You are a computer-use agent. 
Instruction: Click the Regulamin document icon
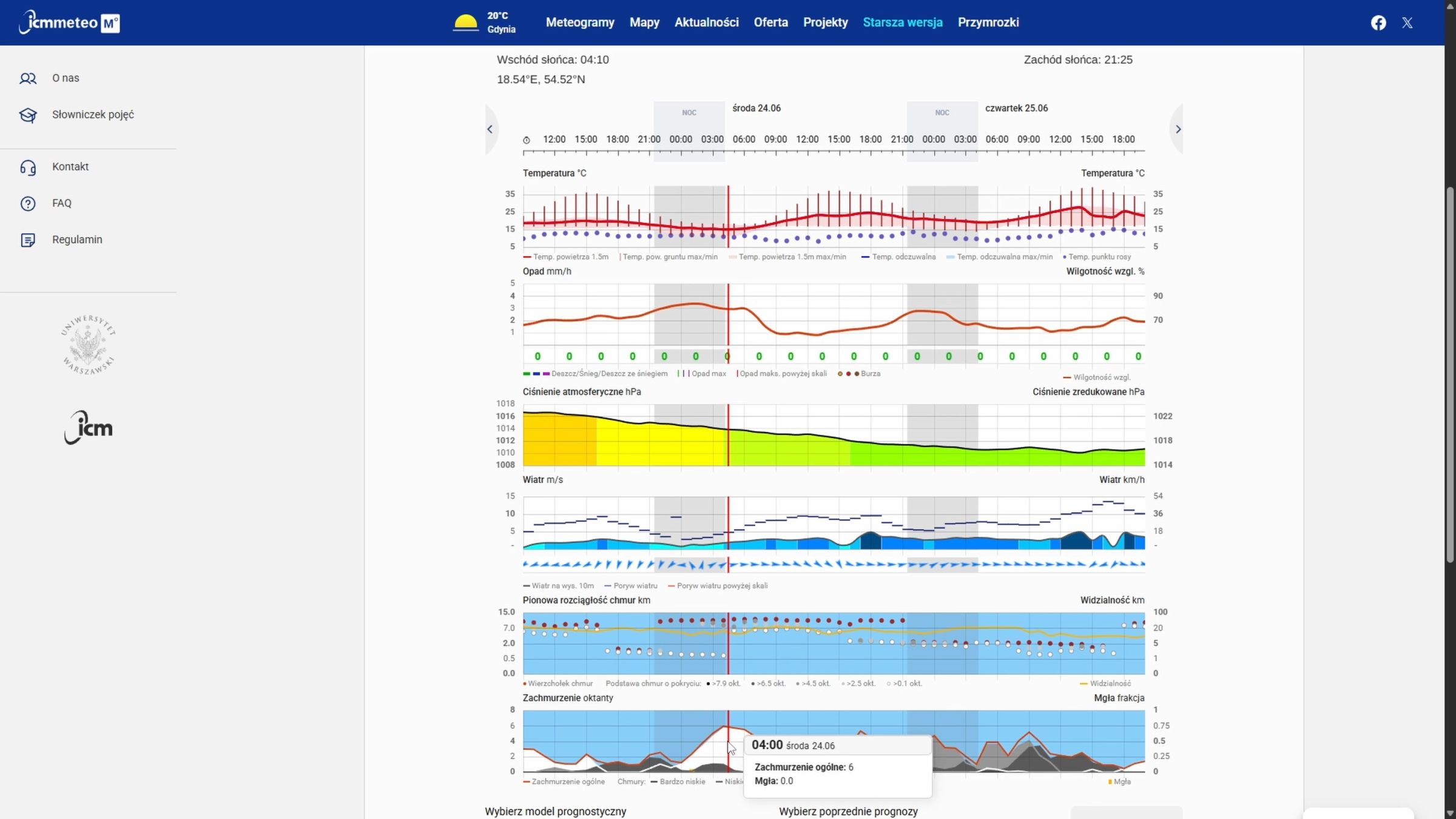point(28,240)
